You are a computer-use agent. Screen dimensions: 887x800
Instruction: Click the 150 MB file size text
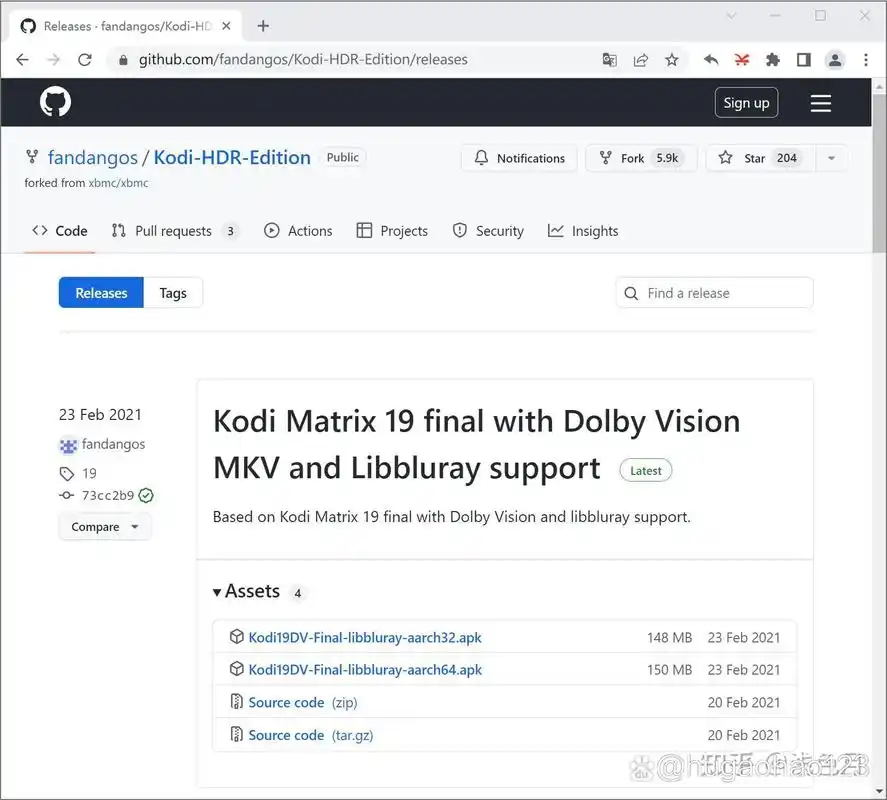tap(669, 670)
